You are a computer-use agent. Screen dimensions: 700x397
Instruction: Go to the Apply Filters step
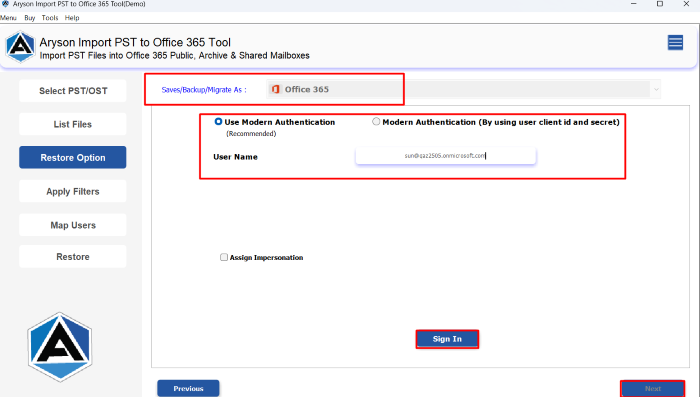(x=73, y=192)
